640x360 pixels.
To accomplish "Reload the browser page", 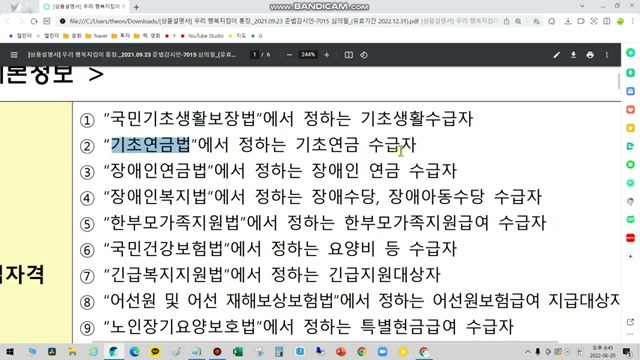I will click(34, 21).
